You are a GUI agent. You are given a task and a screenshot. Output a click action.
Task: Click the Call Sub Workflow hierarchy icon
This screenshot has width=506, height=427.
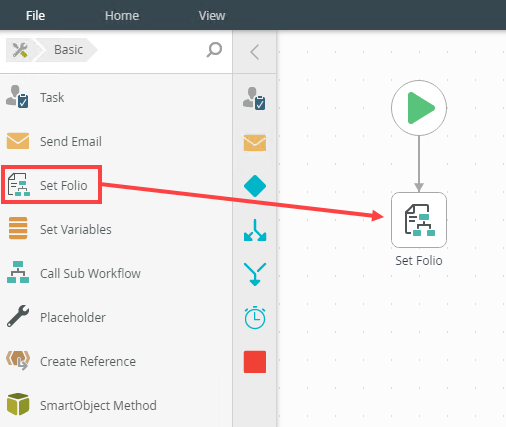18,272
